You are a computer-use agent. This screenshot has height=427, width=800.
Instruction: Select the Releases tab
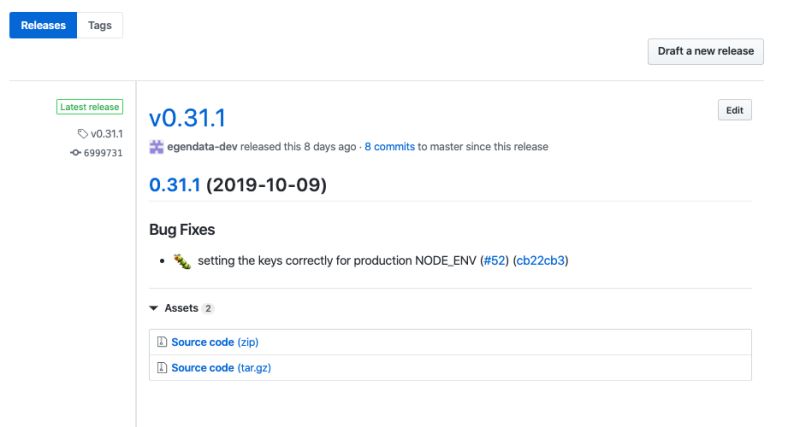(x=43, y=25)
